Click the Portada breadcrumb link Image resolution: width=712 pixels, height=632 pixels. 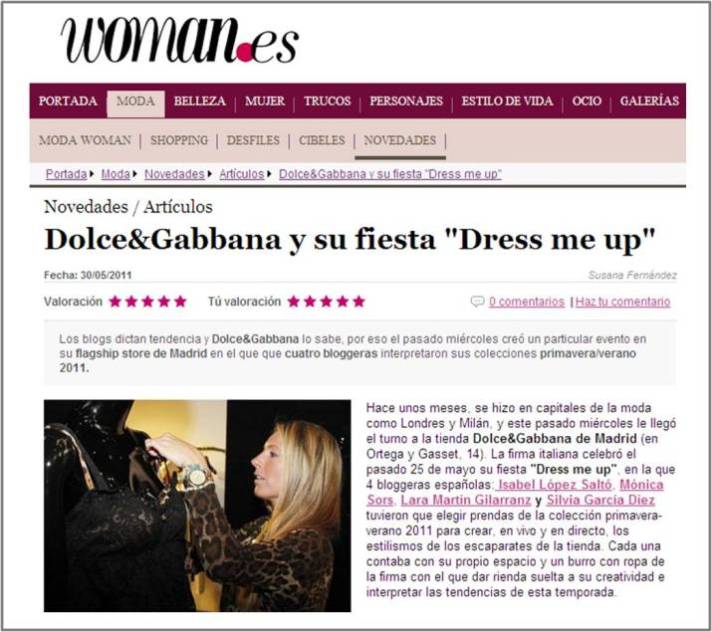point(66,174)
